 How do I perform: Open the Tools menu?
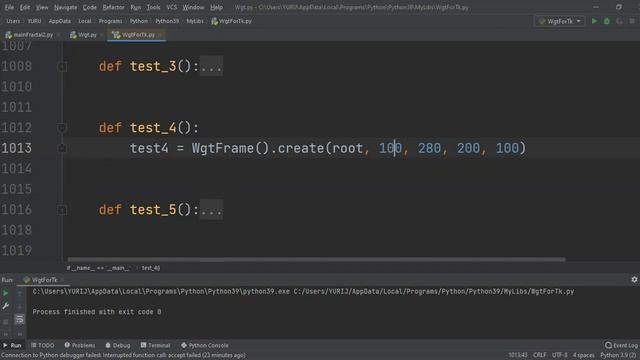point(153,7)
